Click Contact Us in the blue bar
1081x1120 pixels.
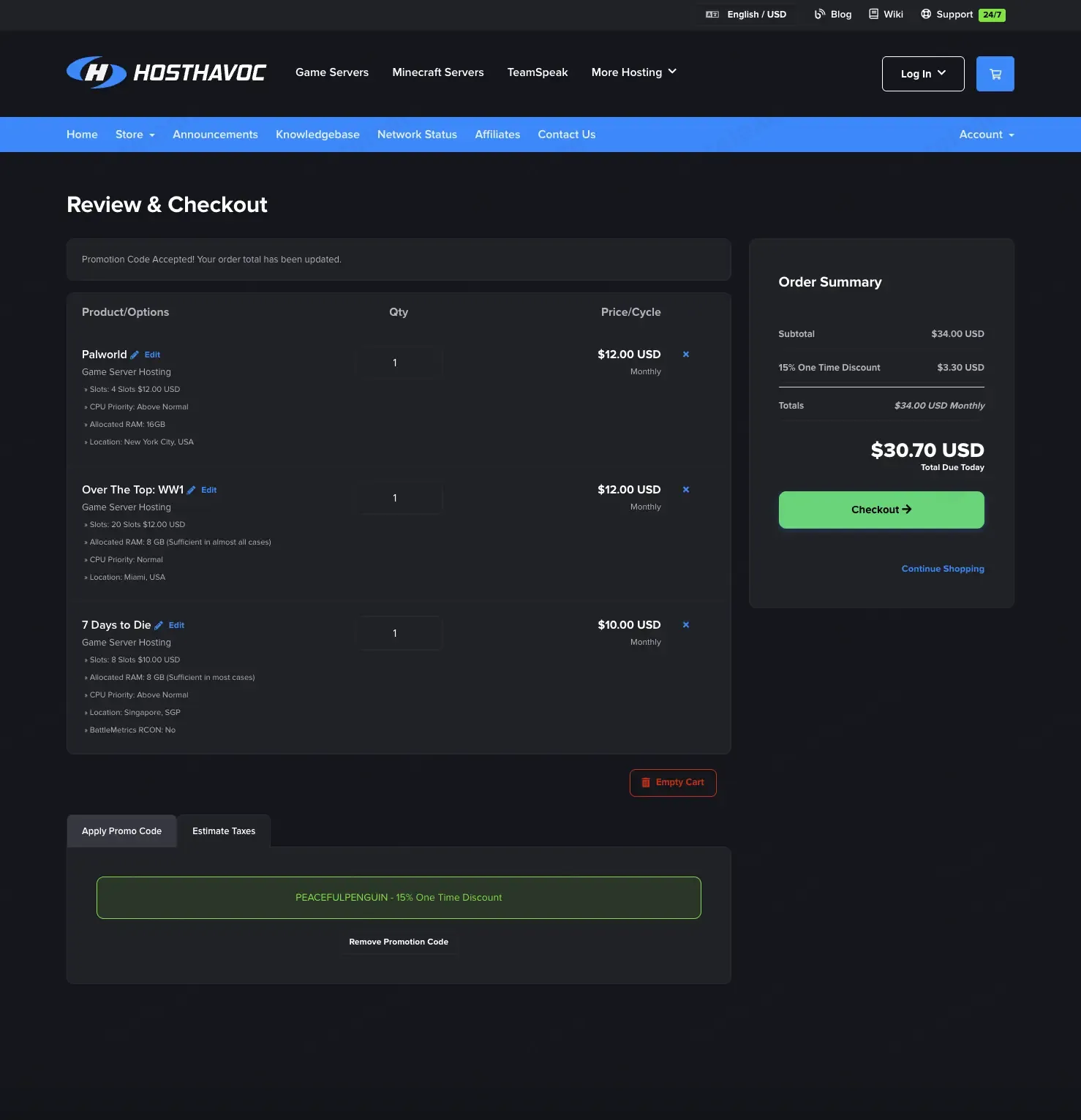click(x=567, y=135)
